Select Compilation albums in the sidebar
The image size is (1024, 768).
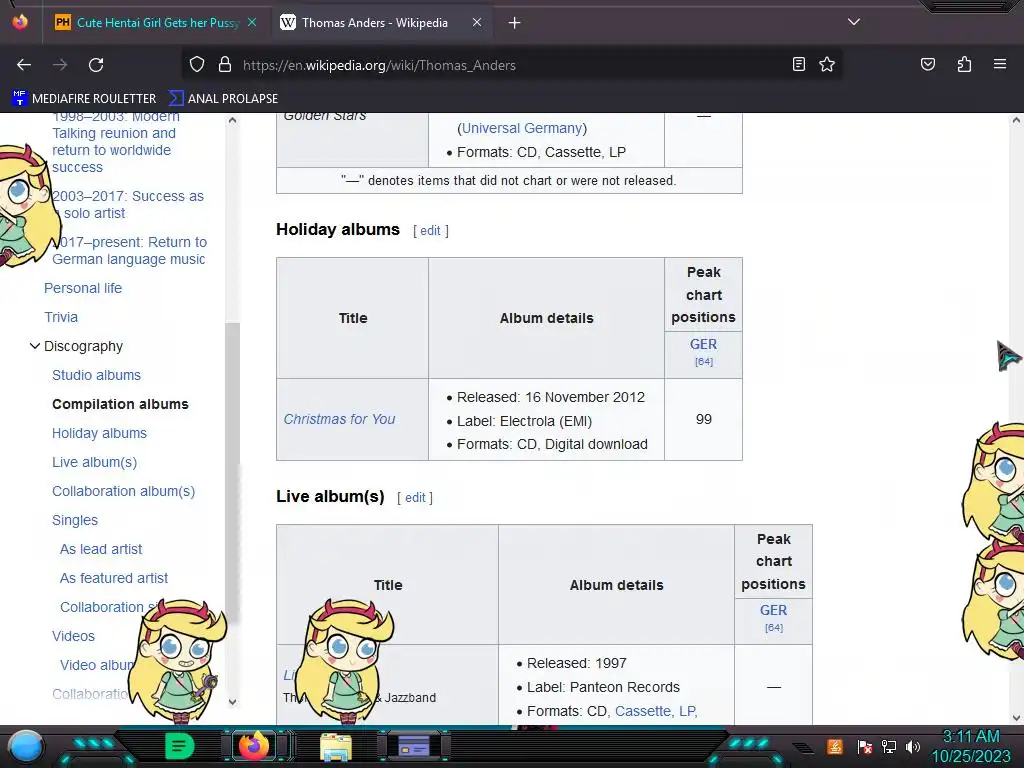pos(120,404)
